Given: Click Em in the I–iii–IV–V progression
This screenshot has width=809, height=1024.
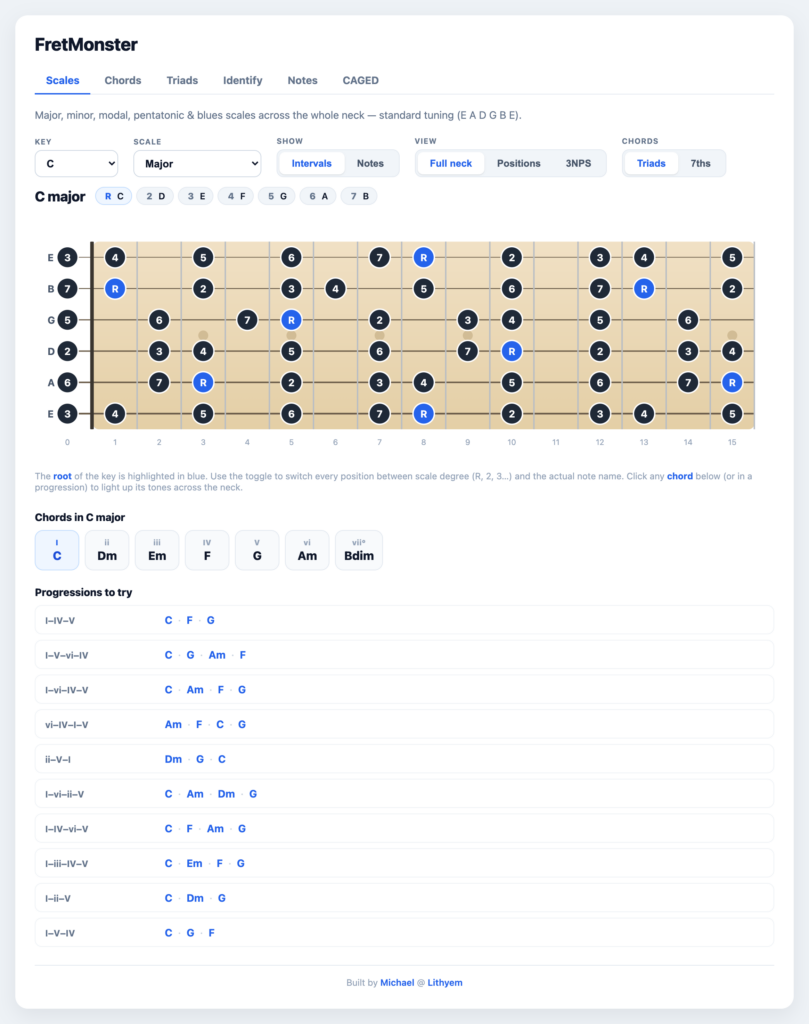Looking at the screenshot, I should click(195, 863).
